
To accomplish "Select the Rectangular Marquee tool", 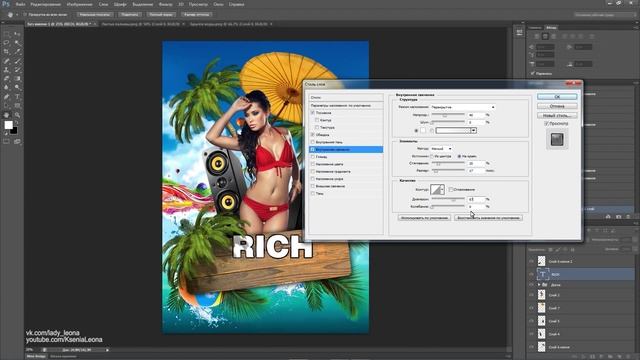I will [x=7, y=34].
